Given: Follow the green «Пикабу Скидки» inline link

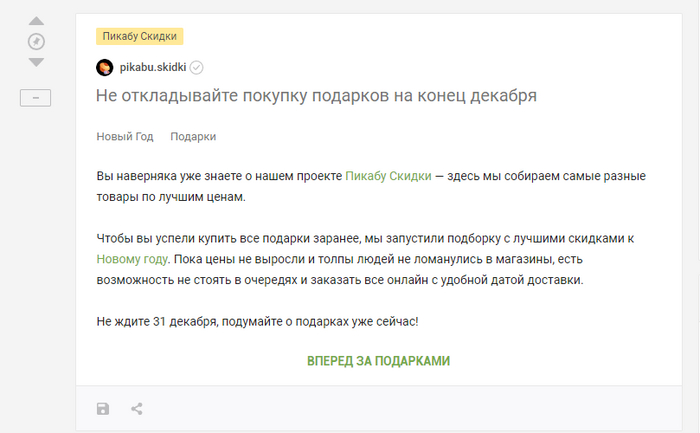Looking at the screenshot, I should click(388, 175).
